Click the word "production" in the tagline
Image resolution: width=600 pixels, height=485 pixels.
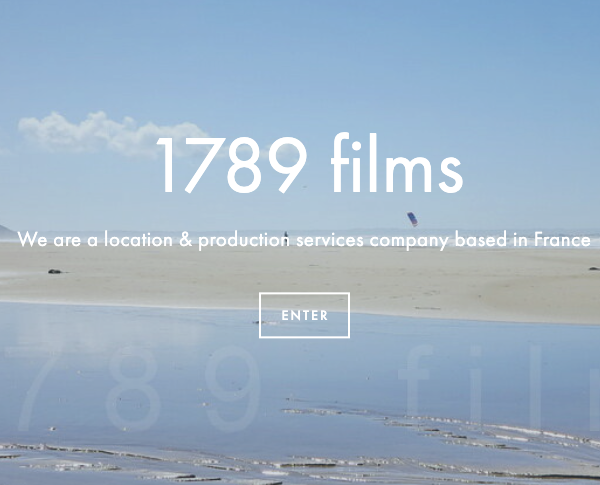coord(244,241)
